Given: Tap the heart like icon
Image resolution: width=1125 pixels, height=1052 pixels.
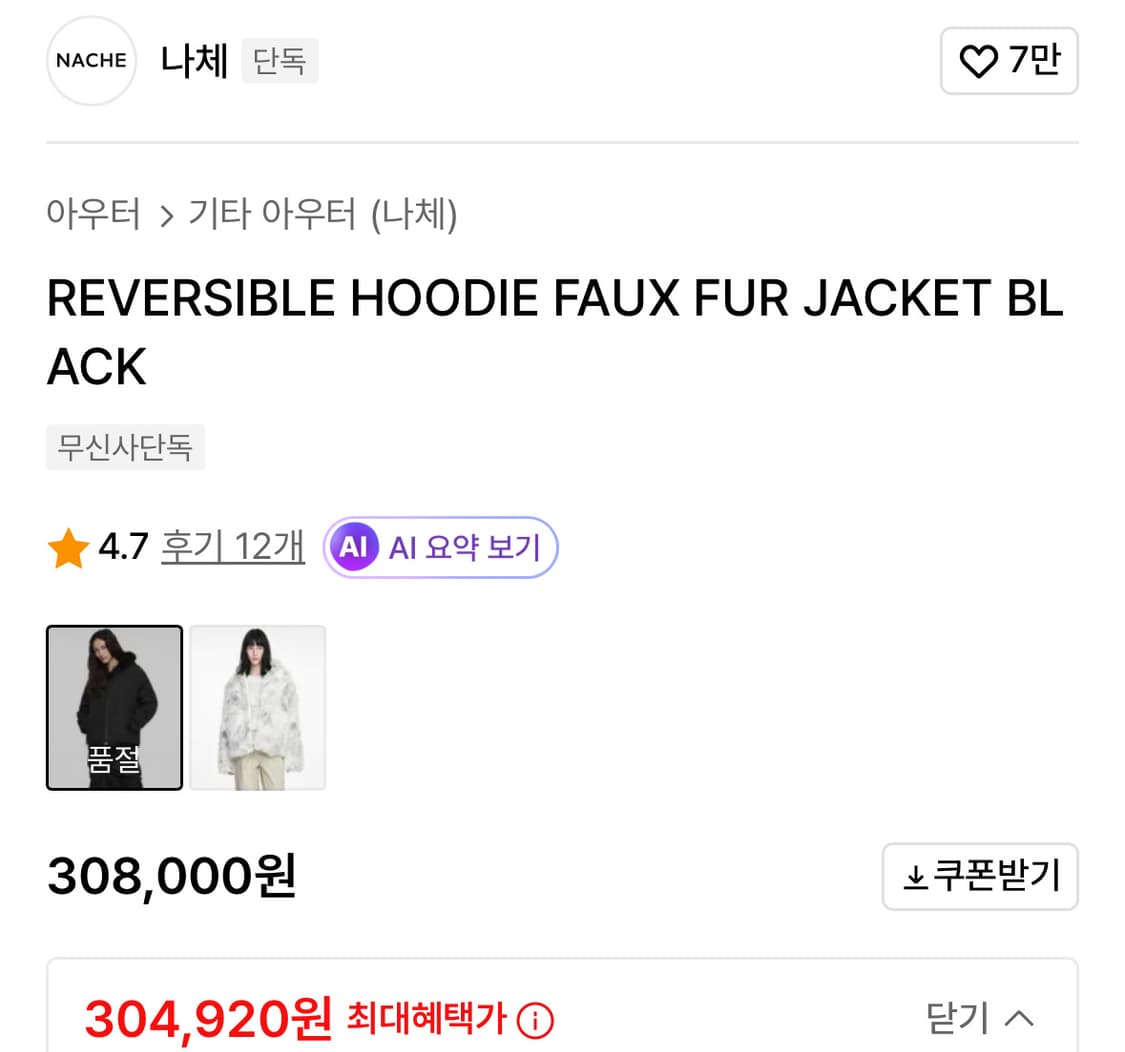Looking at the screenshot, I should (x=979, y=61).
